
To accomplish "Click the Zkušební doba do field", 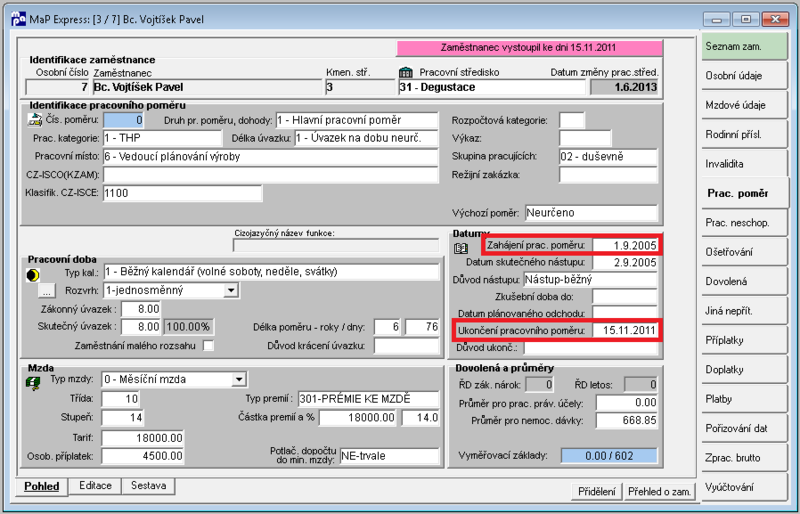I will point(625,297).
